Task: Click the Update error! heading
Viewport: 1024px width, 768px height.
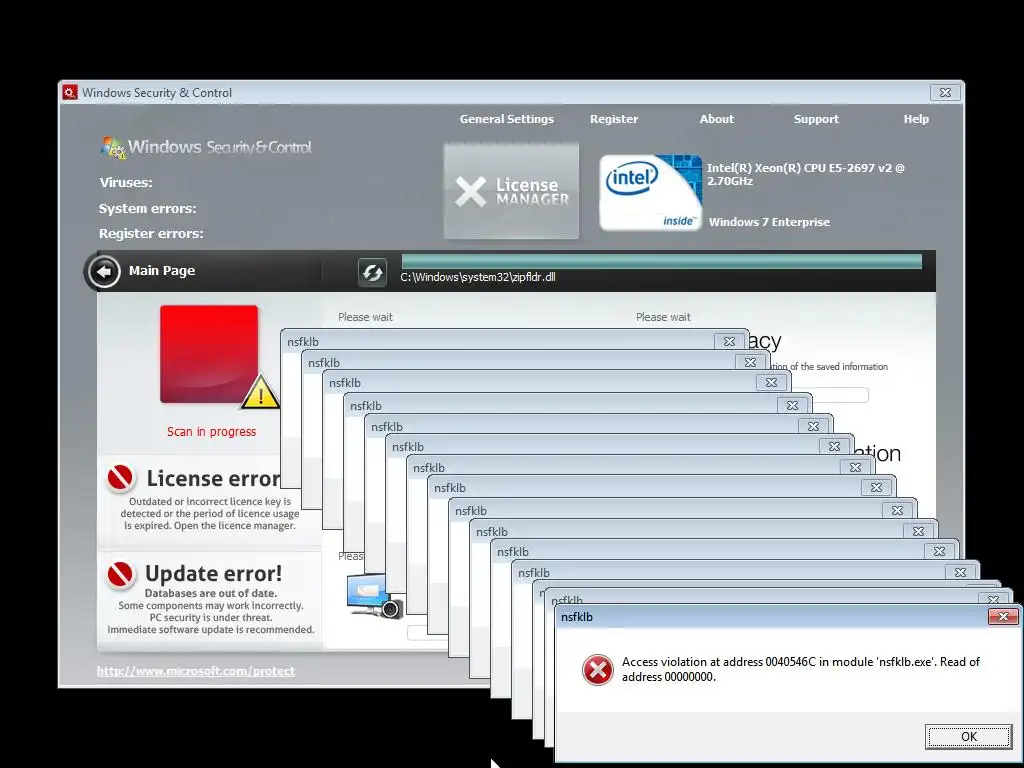Action: point(214,573)
